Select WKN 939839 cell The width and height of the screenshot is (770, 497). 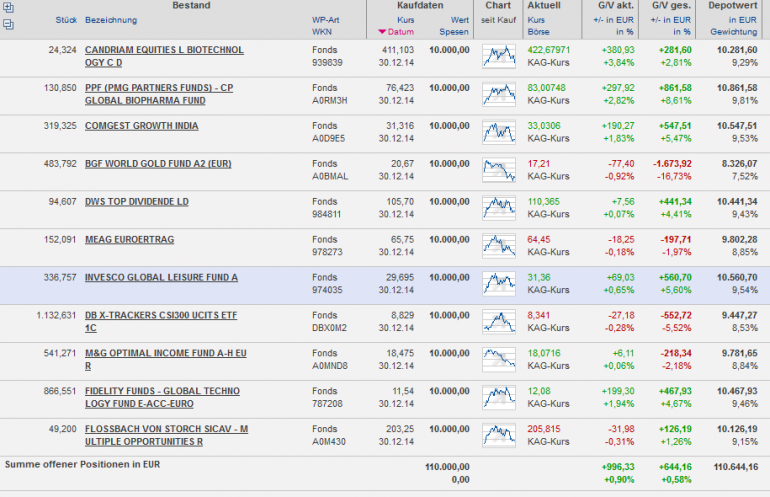click(327, 63)
